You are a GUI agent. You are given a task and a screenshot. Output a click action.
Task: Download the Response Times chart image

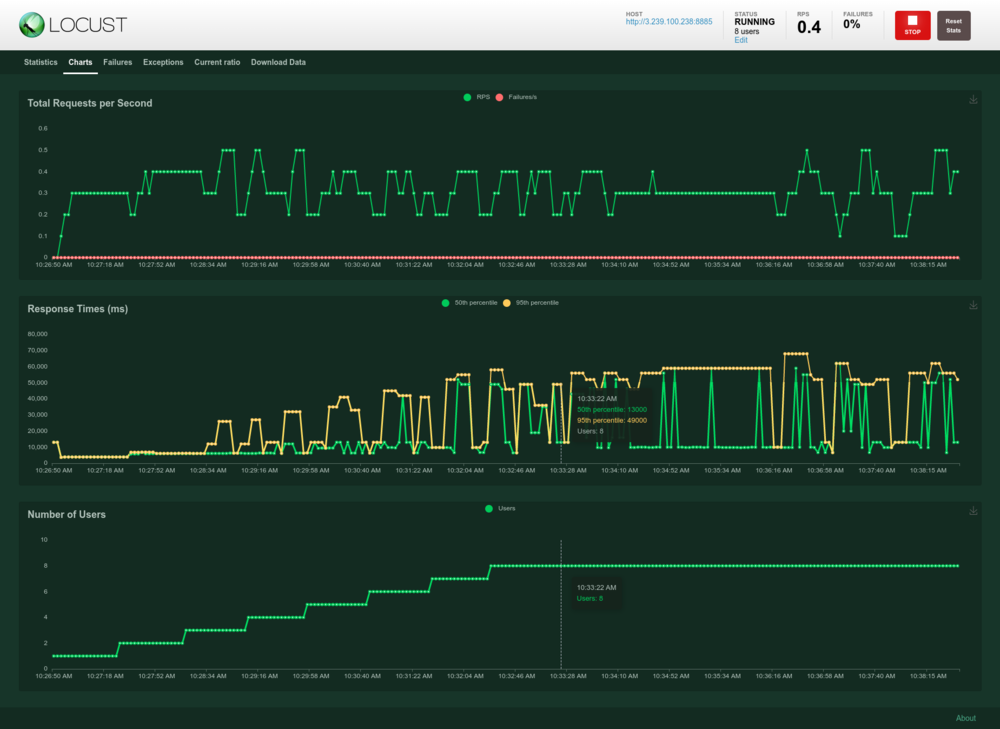point(973,305)
